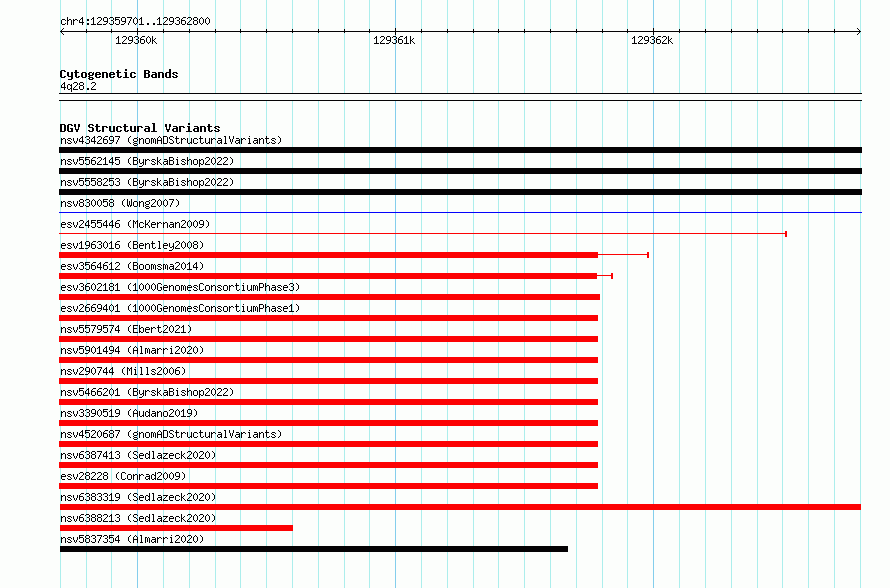Select the red bar of nsv3390519
Image resolution: width=890 pixels, height=588 pixels.
point(328,423)
